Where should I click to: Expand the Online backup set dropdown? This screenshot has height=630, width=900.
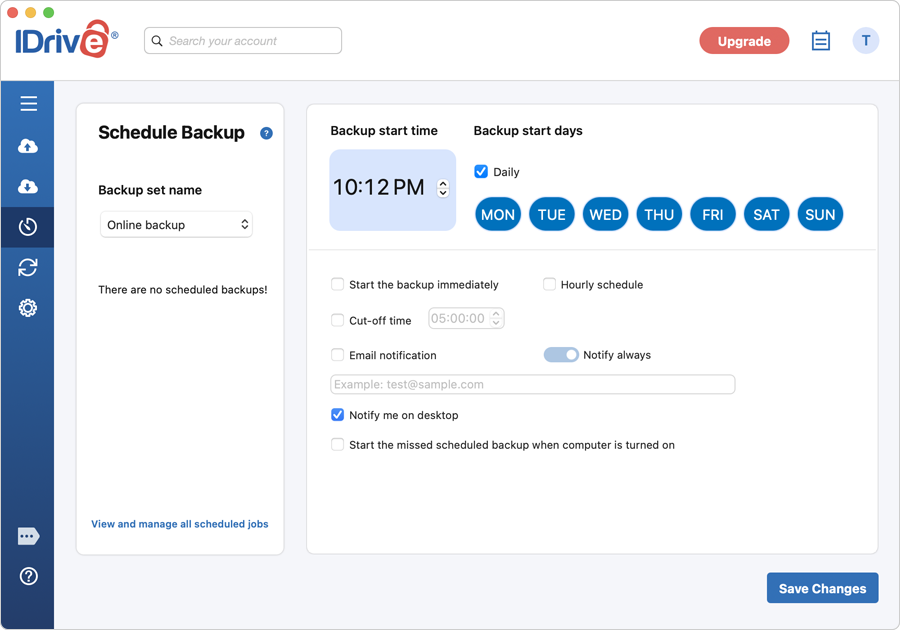point(176,225)
